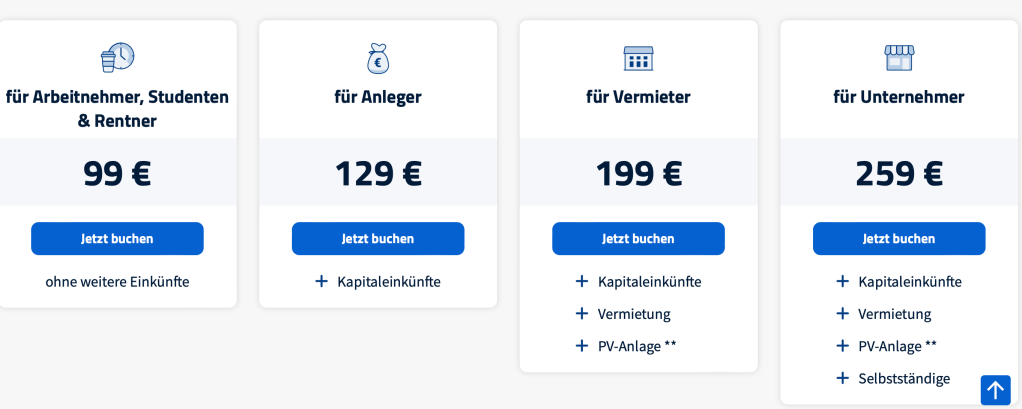Click plus icon beside Selbstständige
This screenshot has width=1022, height=409.
click(843, 378)
